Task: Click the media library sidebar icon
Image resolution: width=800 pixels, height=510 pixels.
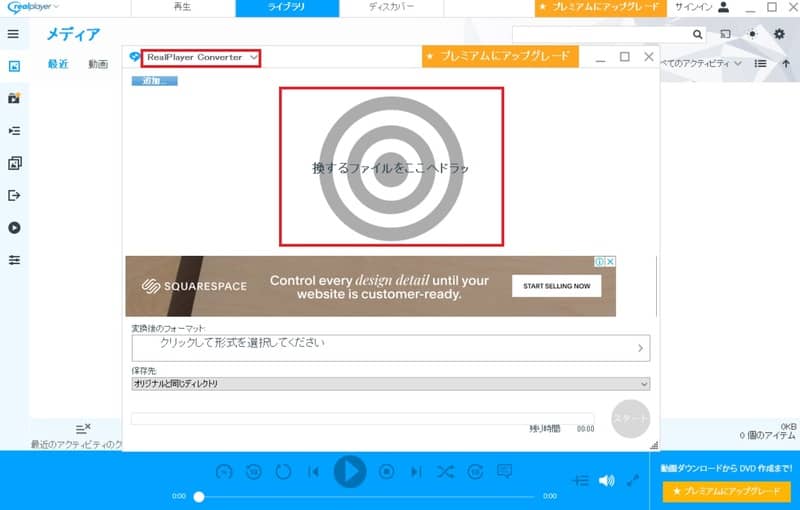Action: click(x=14, y=66)
